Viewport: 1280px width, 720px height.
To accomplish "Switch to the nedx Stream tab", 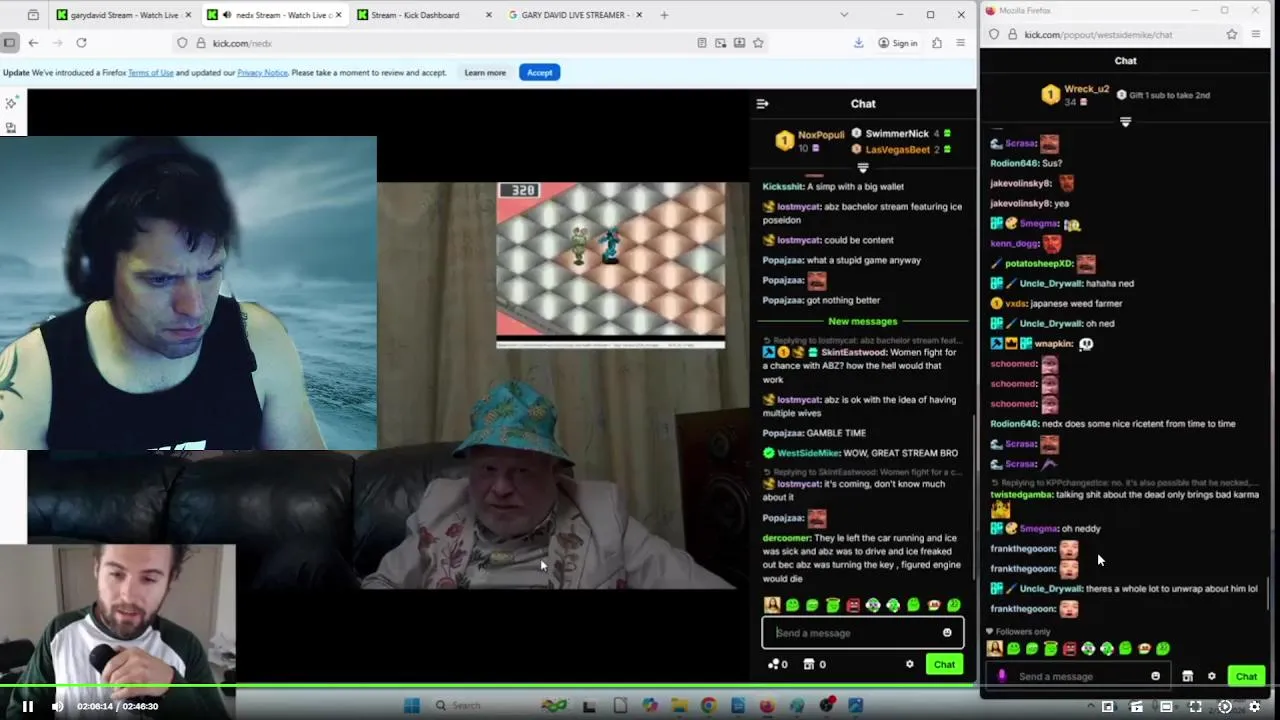I will tap(272, 15).
